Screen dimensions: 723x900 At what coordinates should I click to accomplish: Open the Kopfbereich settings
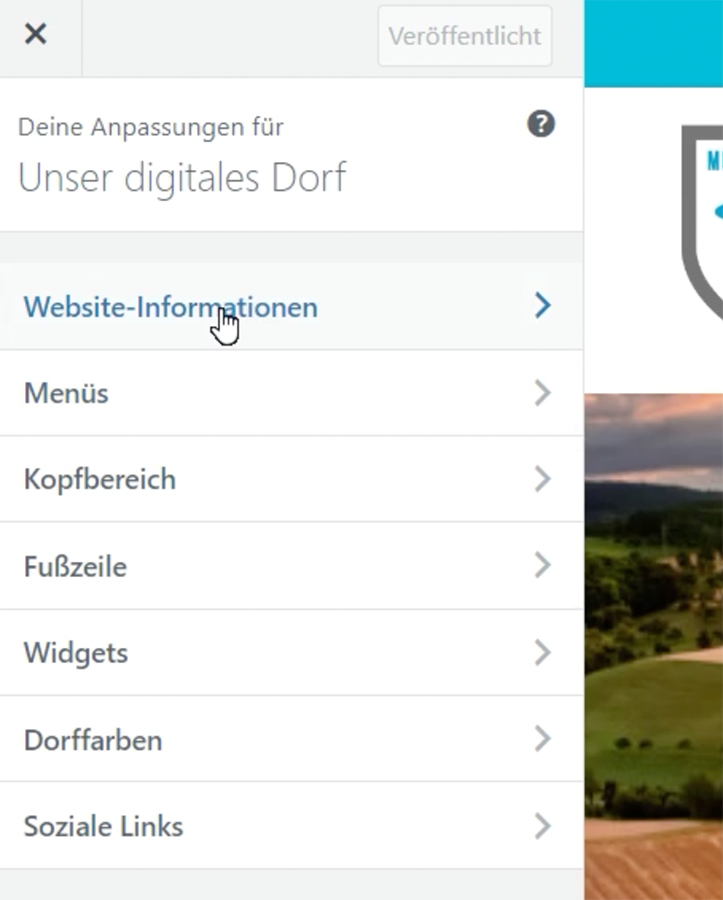click(100, 479)
